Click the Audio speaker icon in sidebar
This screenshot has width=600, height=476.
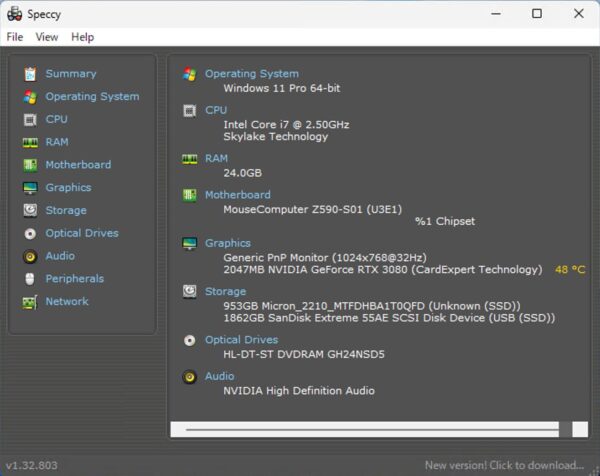(x=30, y=256)
